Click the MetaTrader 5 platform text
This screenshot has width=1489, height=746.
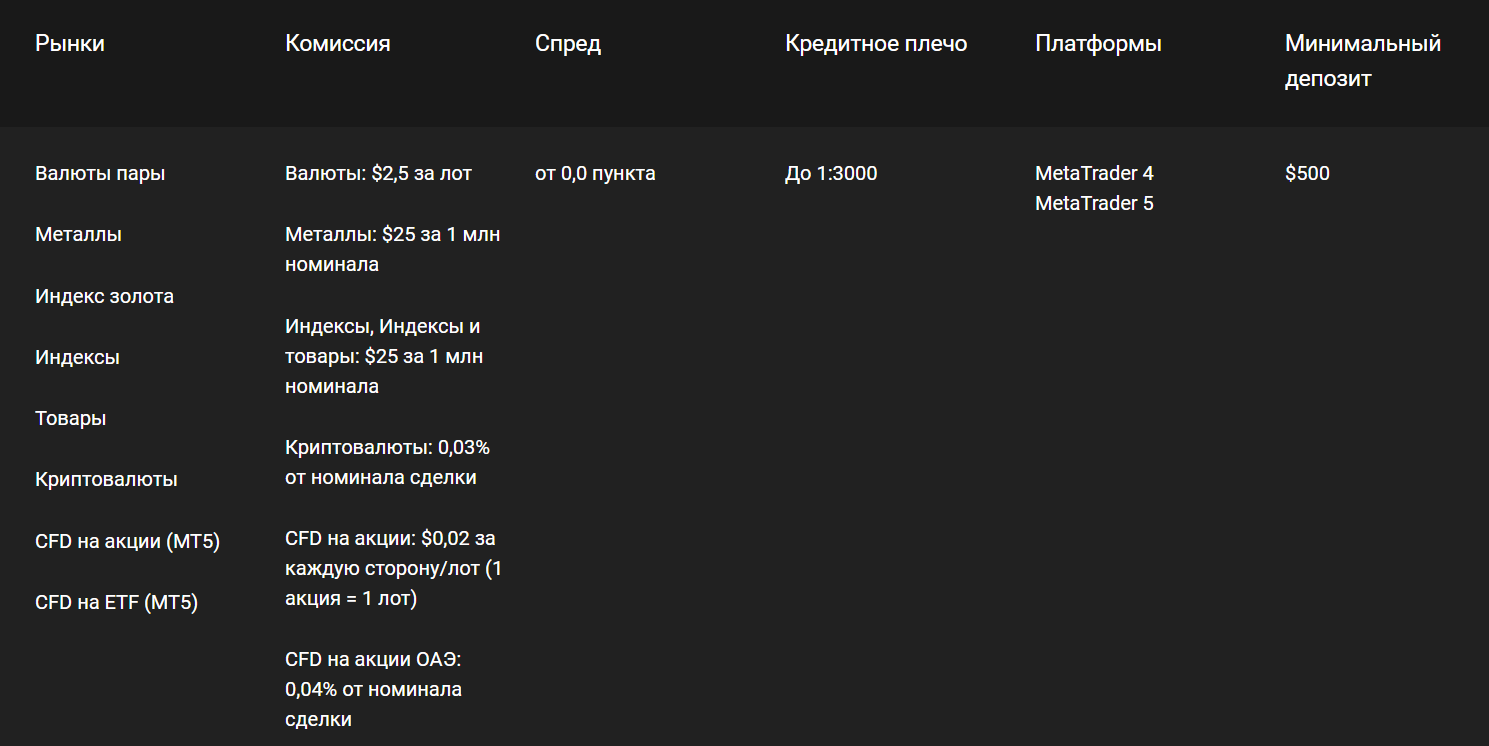[1094, 204]
